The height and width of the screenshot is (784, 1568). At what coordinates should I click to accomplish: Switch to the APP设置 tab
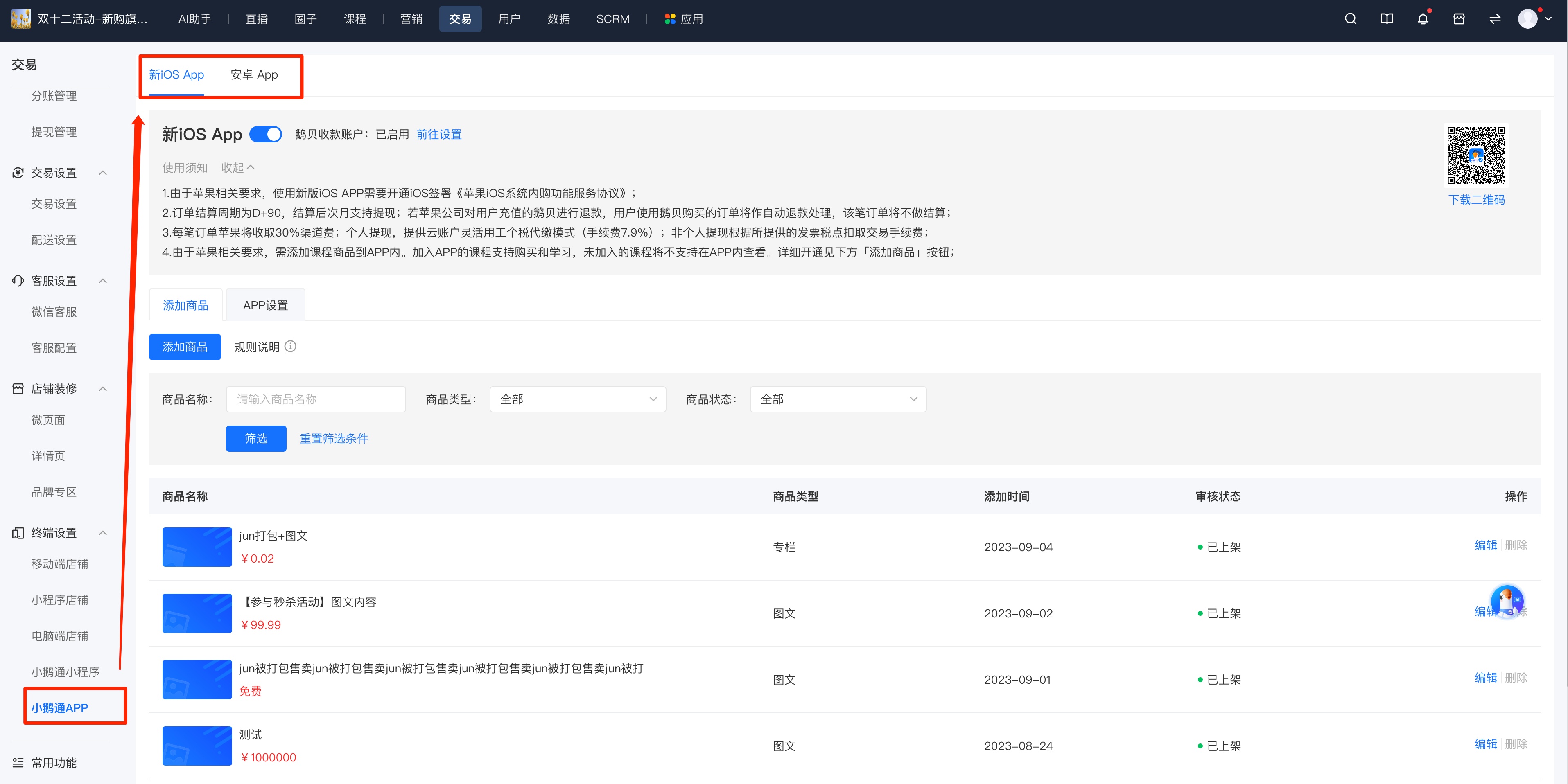265,305
